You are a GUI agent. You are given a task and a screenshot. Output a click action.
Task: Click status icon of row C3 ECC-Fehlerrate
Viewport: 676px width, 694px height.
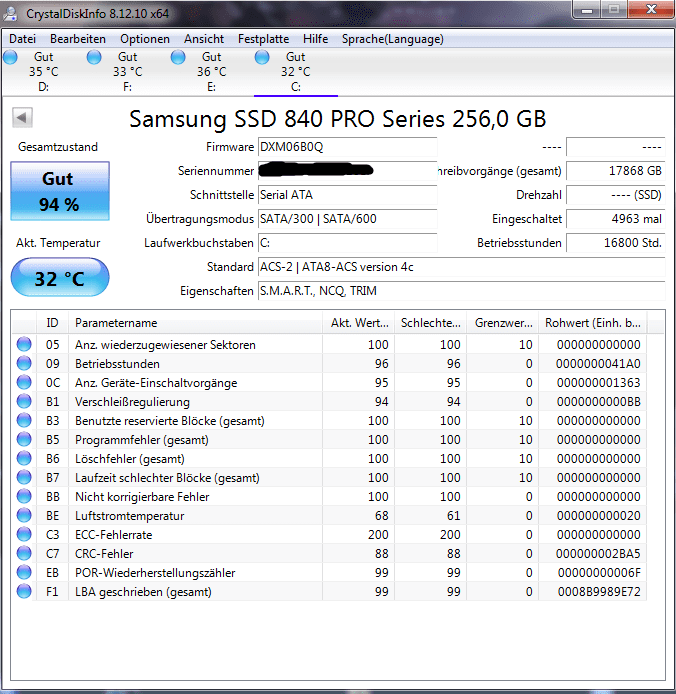pyautogui.click(x=24, y=535)
